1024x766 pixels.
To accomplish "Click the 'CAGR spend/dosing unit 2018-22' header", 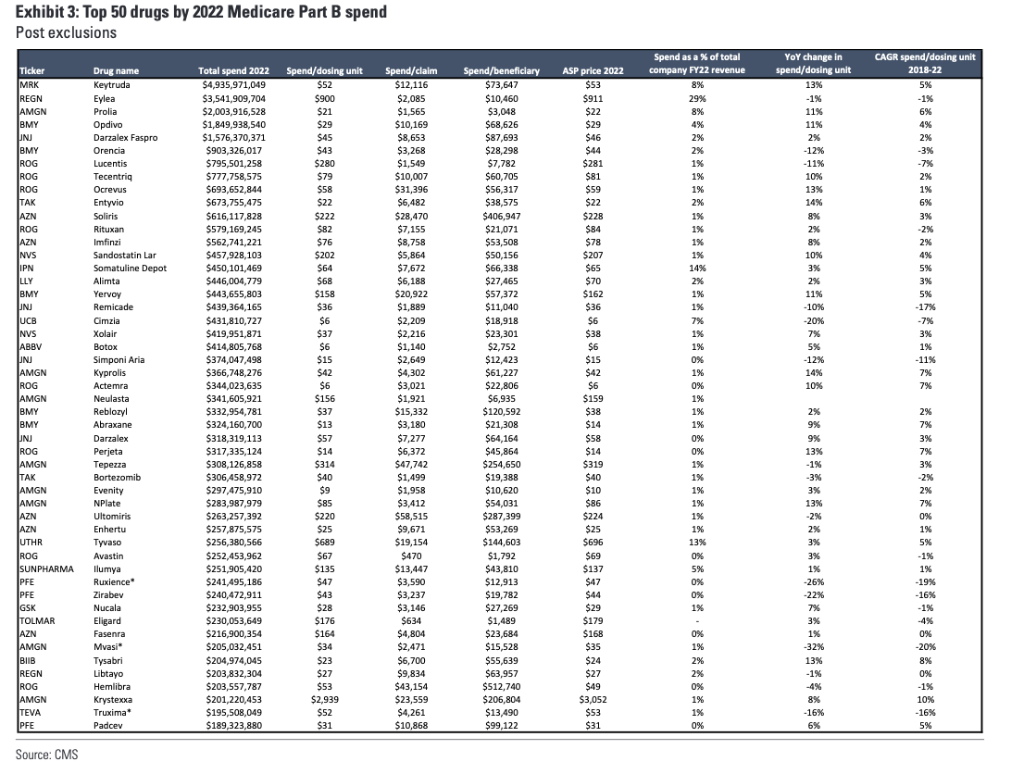I will (x=925, y=63).
